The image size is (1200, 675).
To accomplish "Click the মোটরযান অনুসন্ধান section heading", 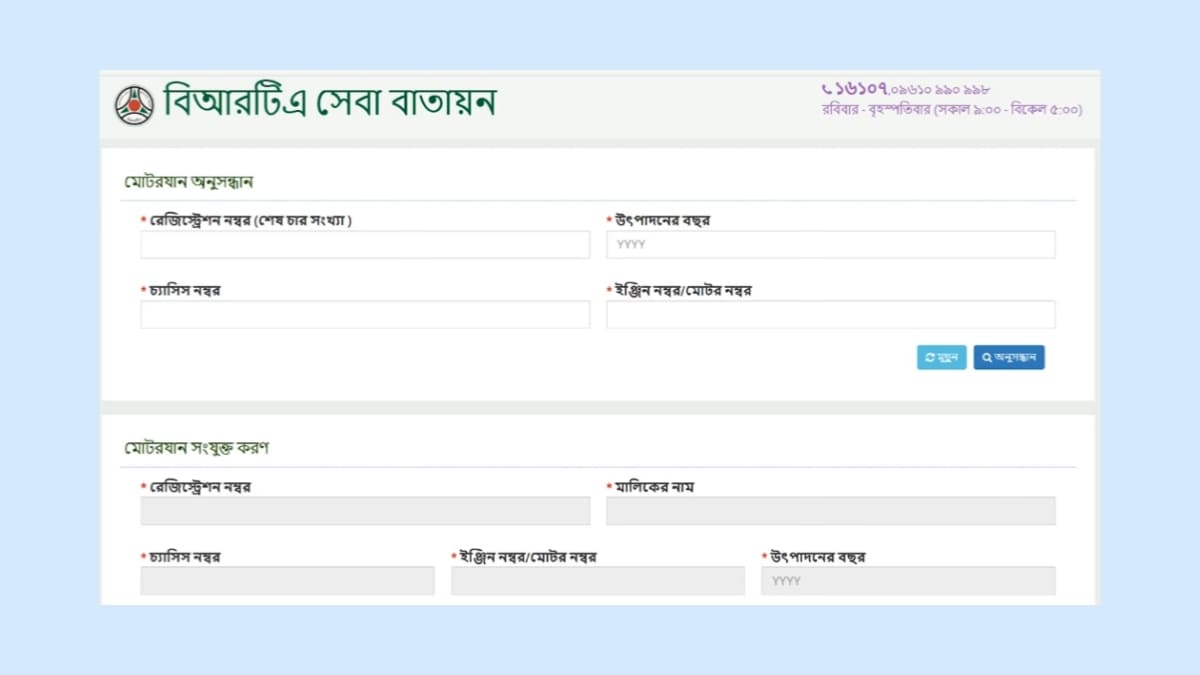I will click(x=188, y=181).
